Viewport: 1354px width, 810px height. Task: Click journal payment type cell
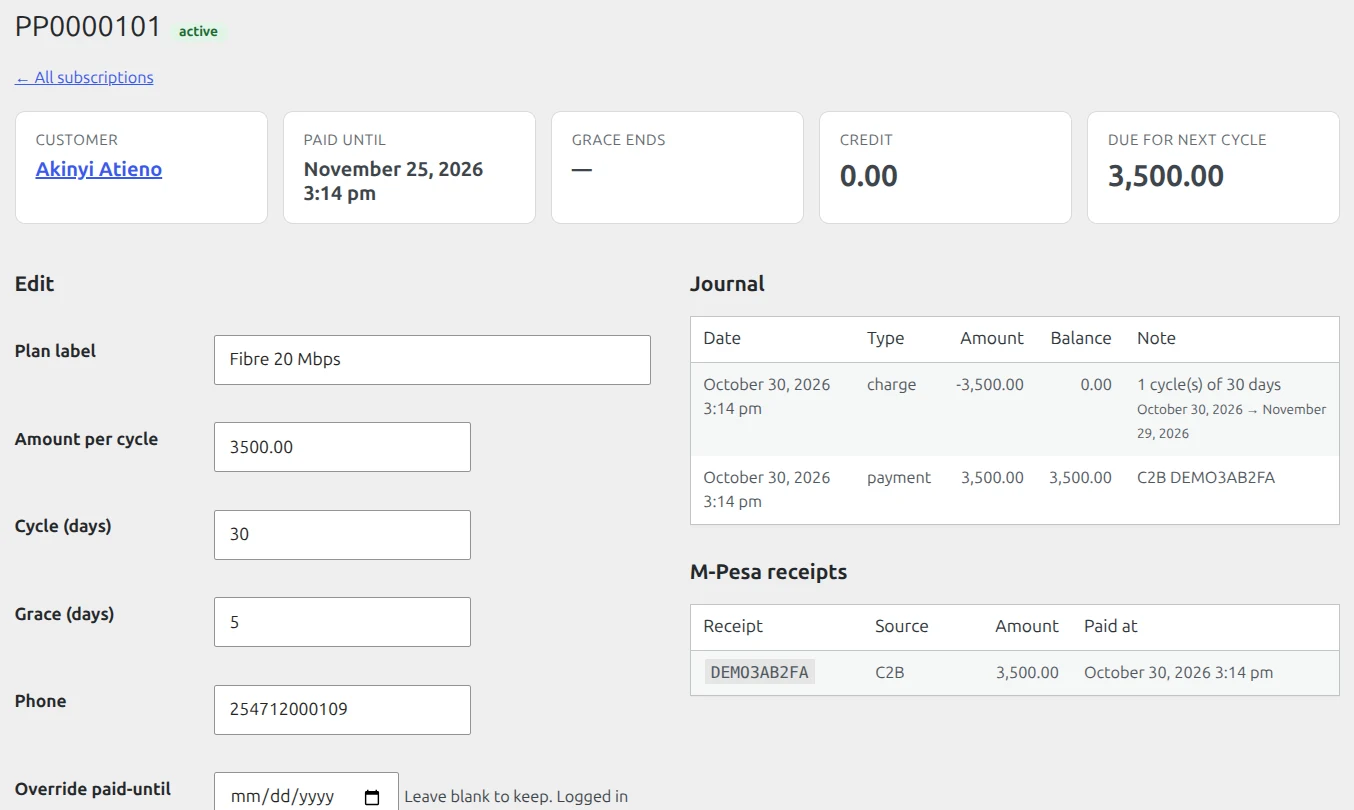coord(899,477)
